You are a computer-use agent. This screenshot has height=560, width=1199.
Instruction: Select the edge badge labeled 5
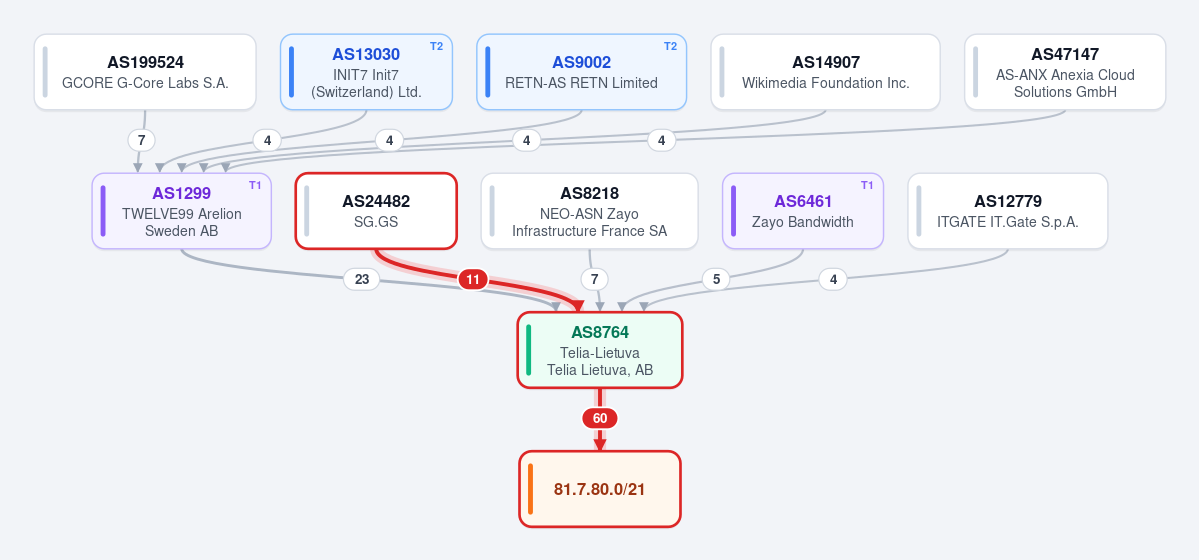pyautogui.click(x=716, y=280)
